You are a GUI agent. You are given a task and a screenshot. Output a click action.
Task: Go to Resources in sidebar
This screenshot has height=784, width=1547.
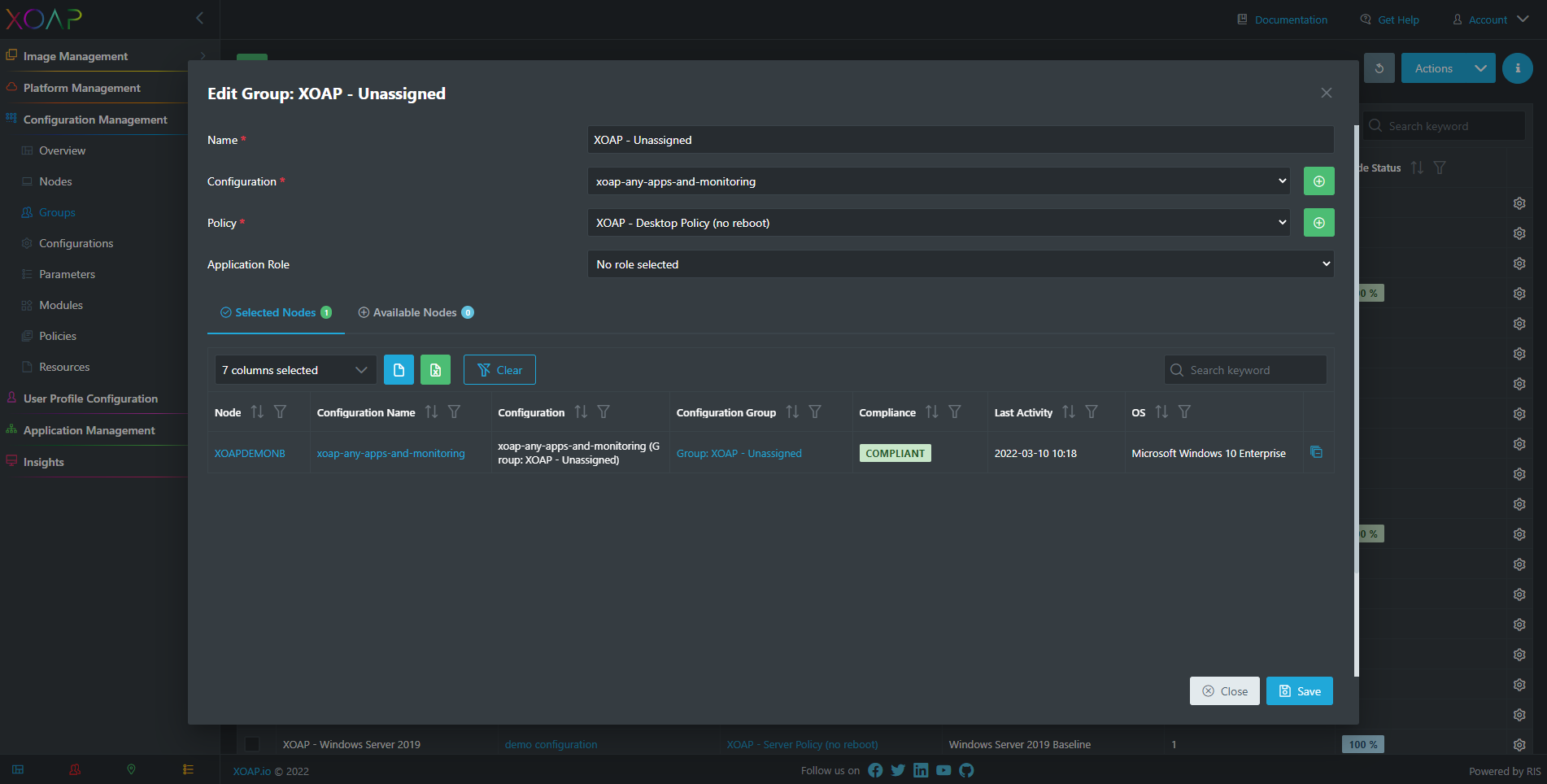64,367
